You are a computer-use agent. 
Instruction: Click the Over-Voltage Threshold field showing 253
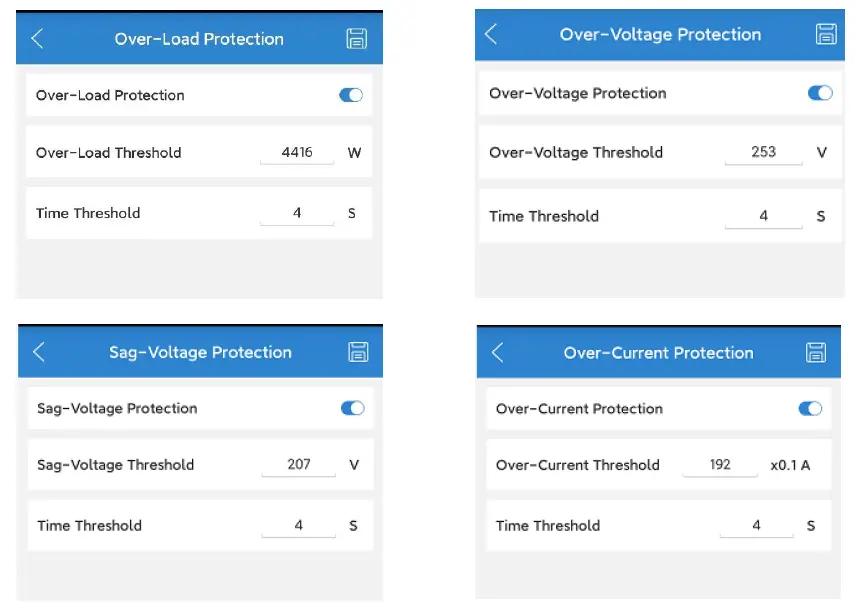(763, 153)
